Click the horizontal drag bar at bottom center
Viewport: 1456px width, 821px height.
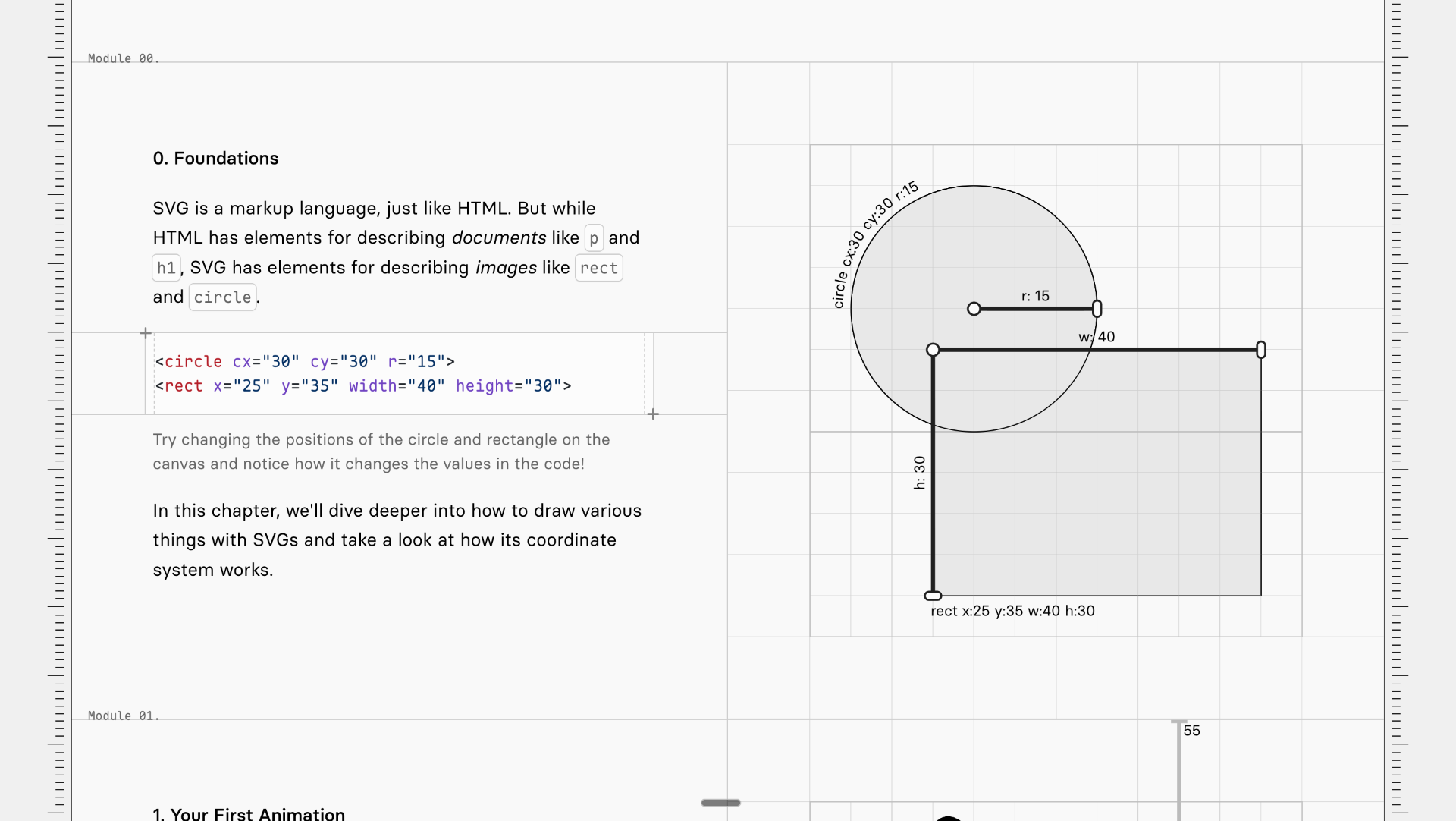(720, 803)
